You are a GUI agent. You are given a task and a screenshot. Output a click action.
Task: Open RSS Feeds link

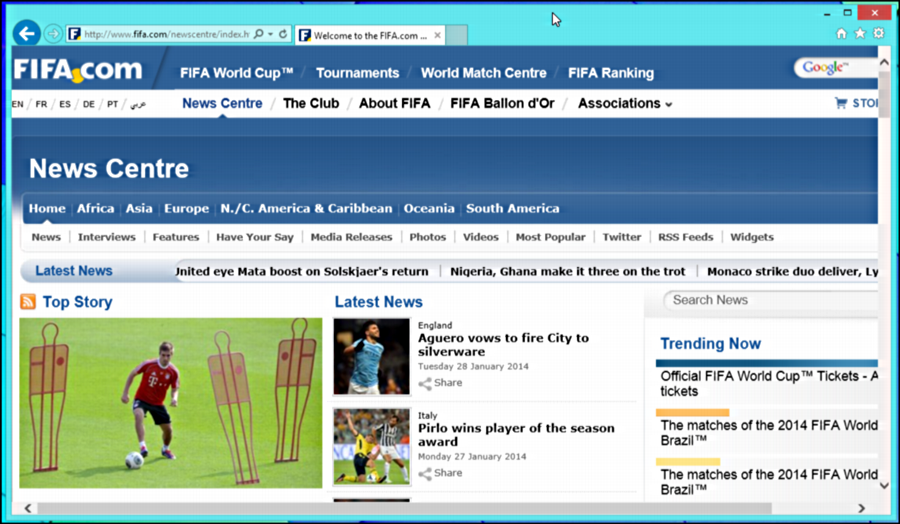(x=685, y=237)
